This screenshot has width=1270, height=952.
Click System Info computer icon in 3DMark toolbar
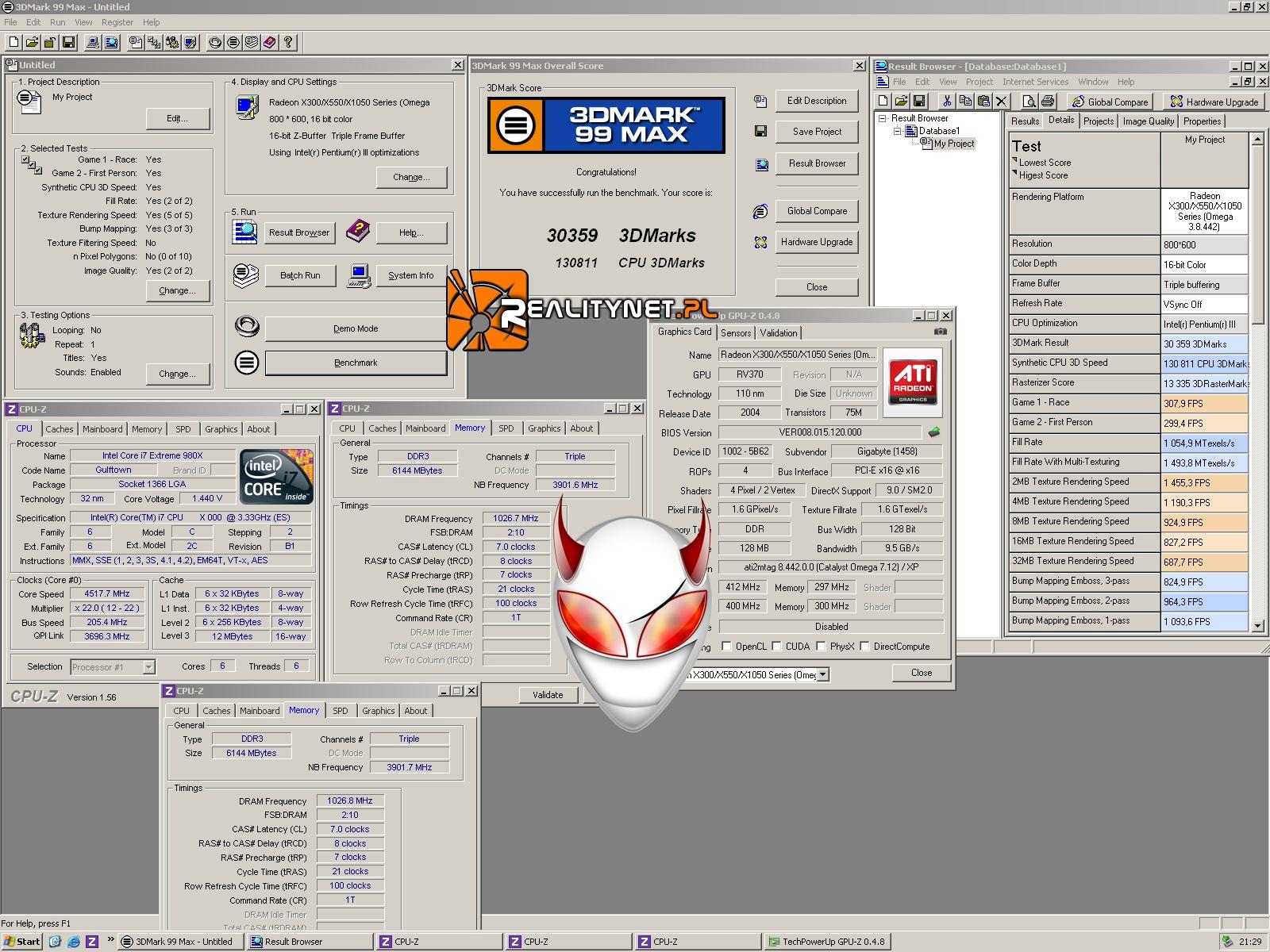click(92, 42)
